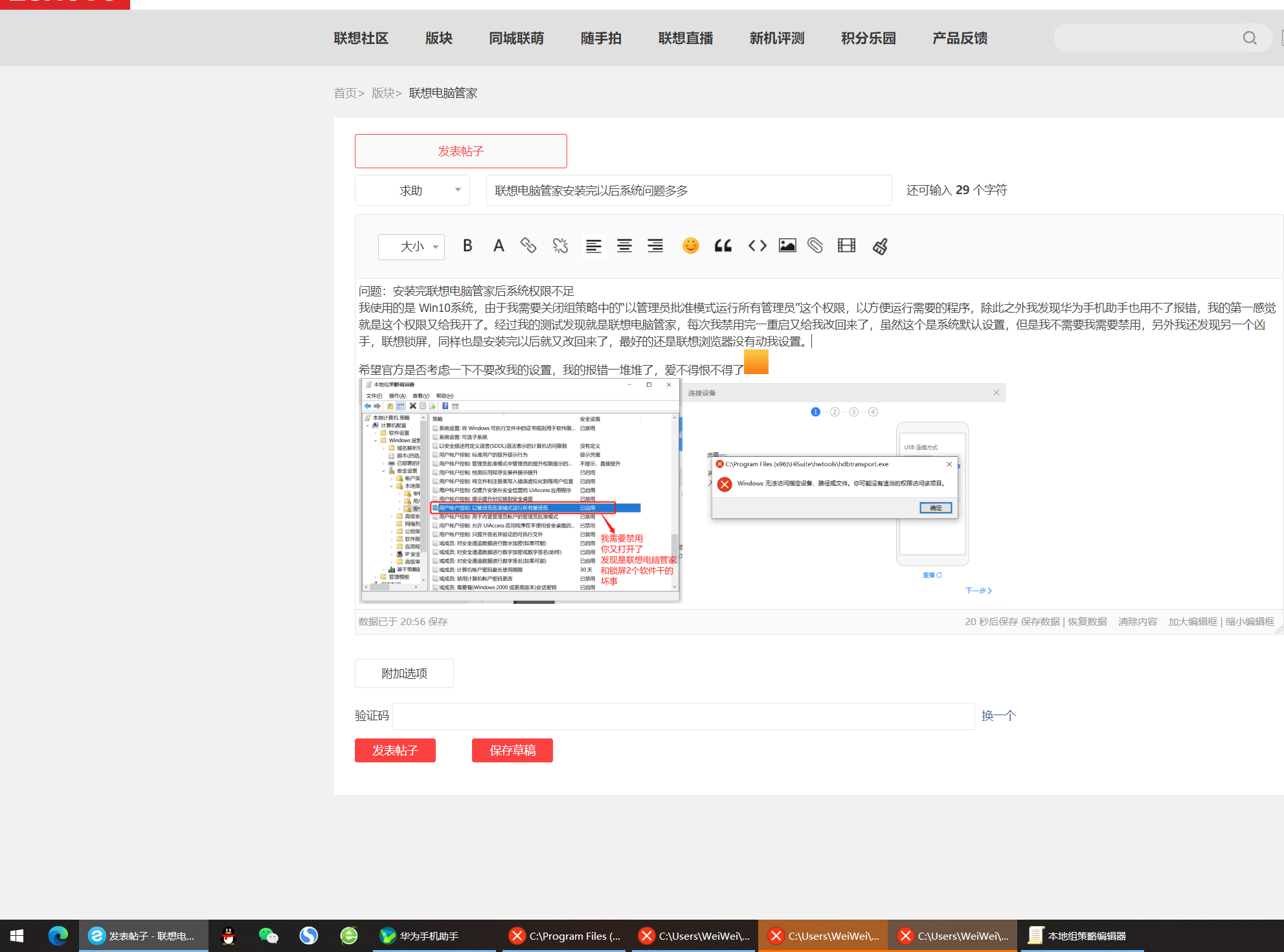Click 首页 breadcrumb link

pyautogui.click(x=345, y=93)
